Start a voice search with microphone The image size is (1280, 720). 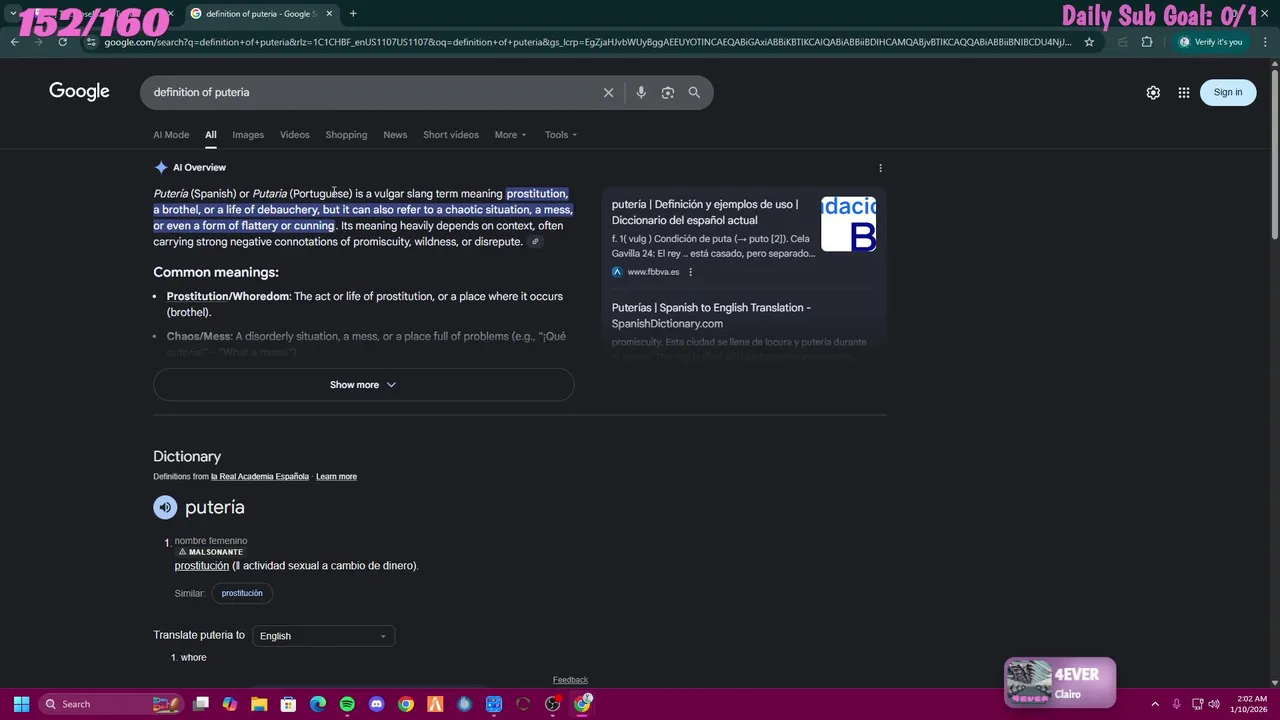pos(641,92)
